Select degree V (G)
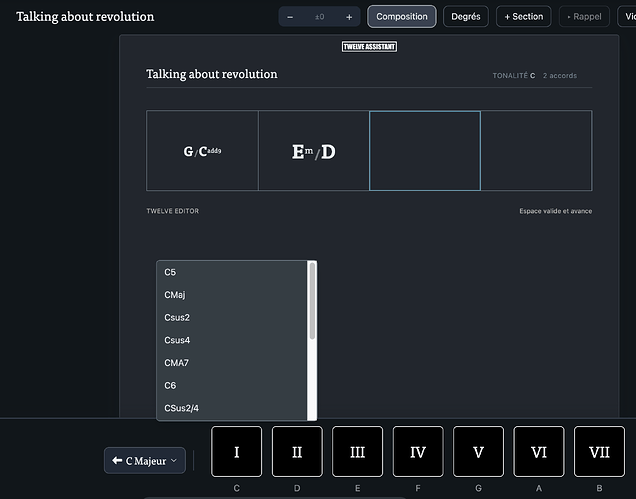 point(478,452)
